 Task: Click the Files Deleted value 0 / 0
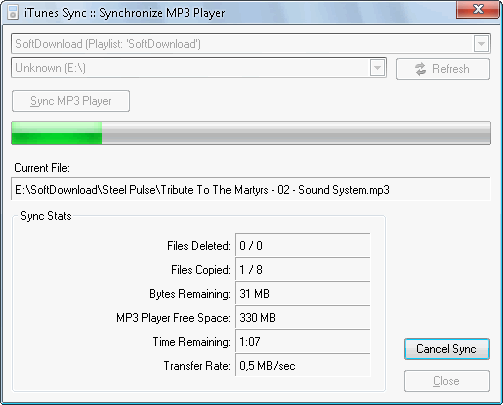303,246
